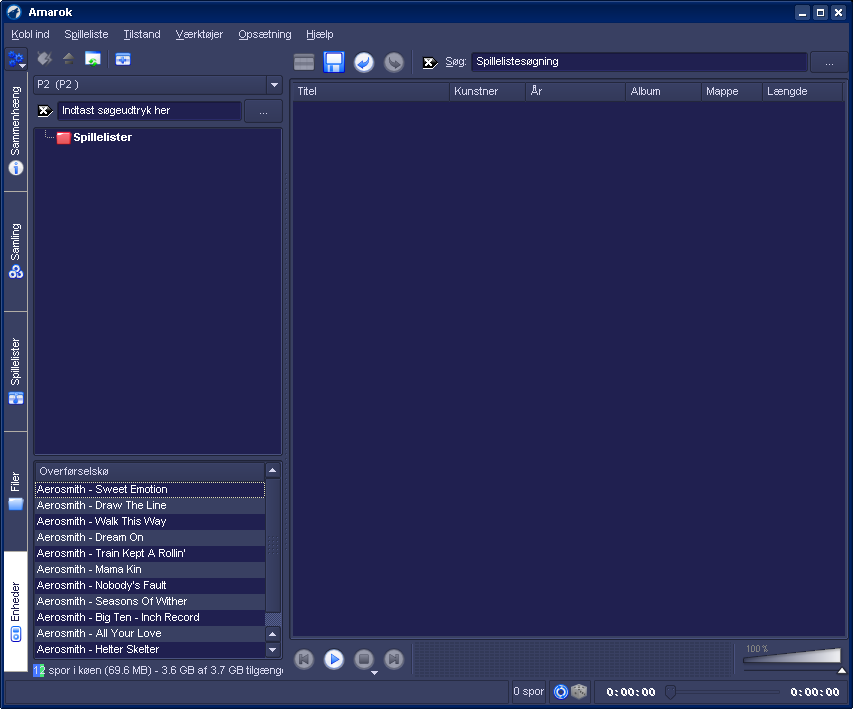Switch to the Sammenhæng sidebar tab
This screenshot has width=853, height=709.
point(16,131)
